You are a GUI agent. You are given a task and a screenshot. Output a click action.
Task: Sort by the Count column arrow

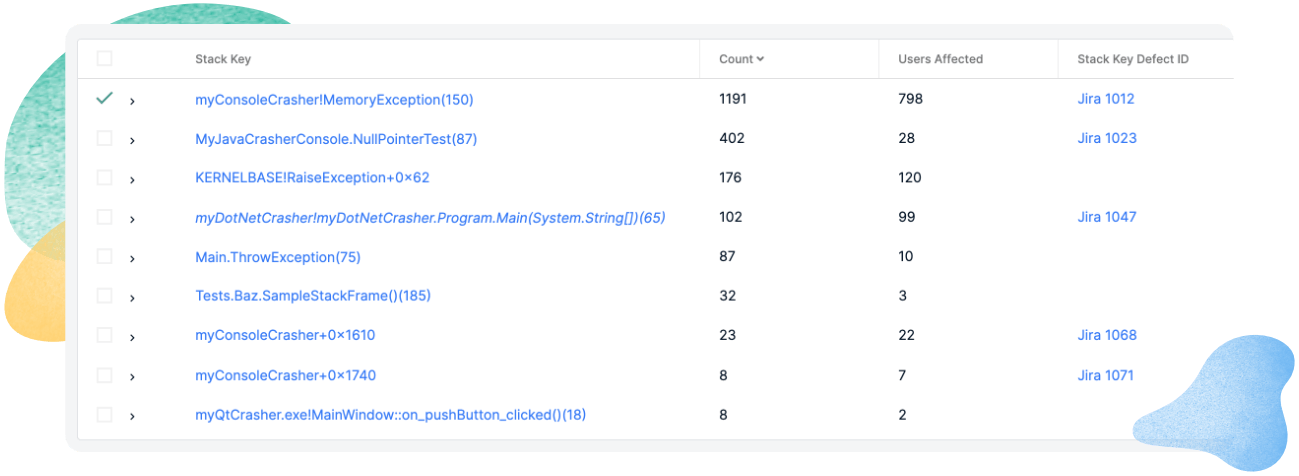click(760, 59)
